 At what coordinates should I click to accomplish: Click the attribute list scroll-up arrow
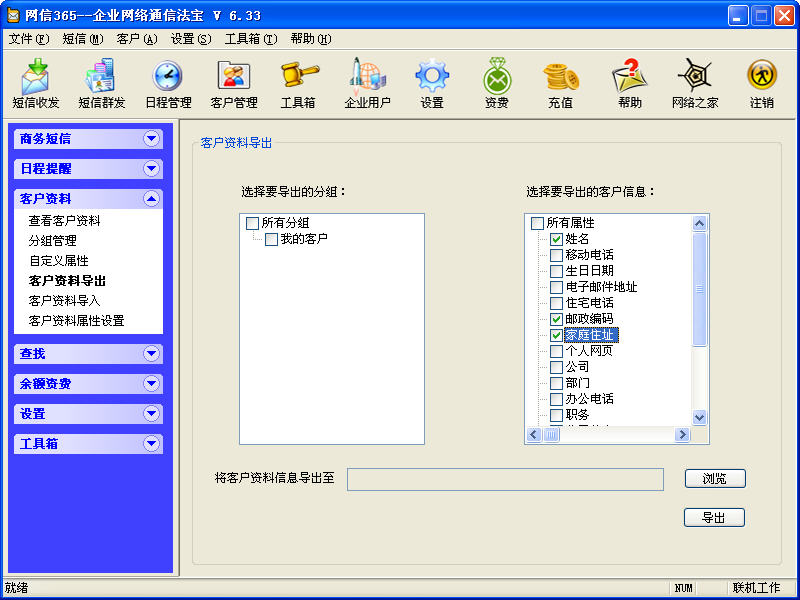(x=699, y=223)
